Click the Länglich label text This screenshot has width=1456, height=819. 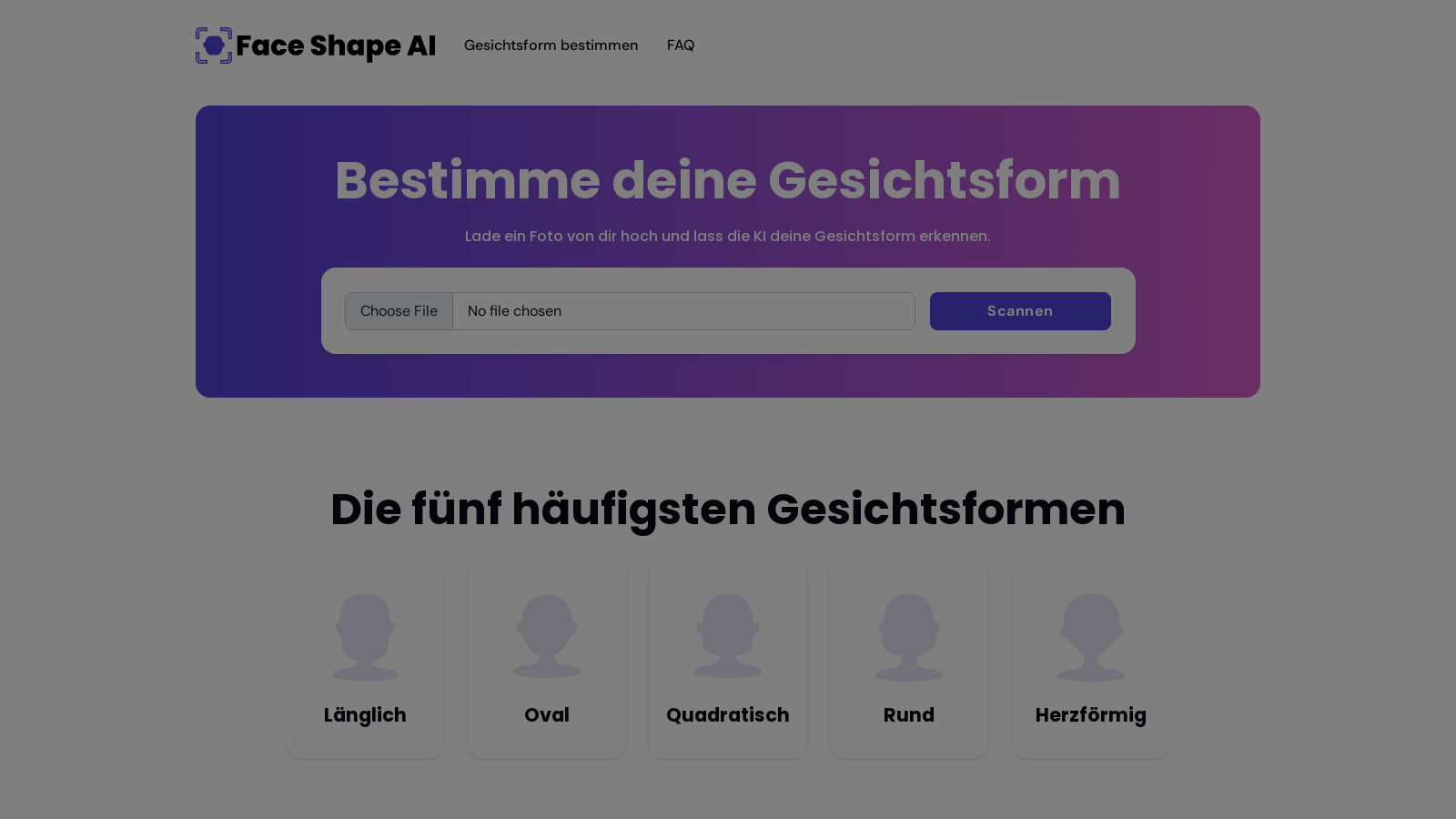[x=365, y=715]
